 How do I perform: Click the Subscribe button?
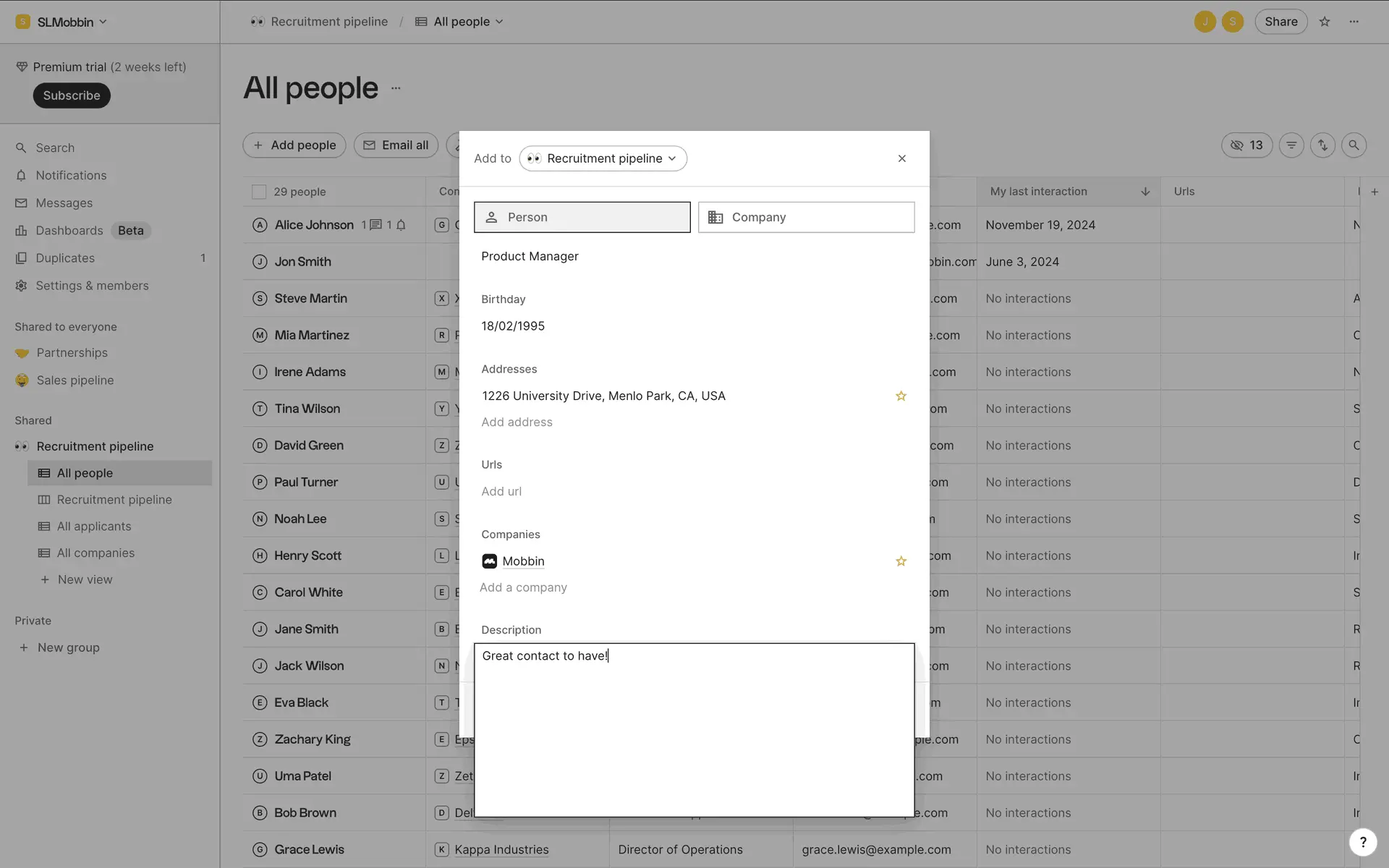[72, 95]
